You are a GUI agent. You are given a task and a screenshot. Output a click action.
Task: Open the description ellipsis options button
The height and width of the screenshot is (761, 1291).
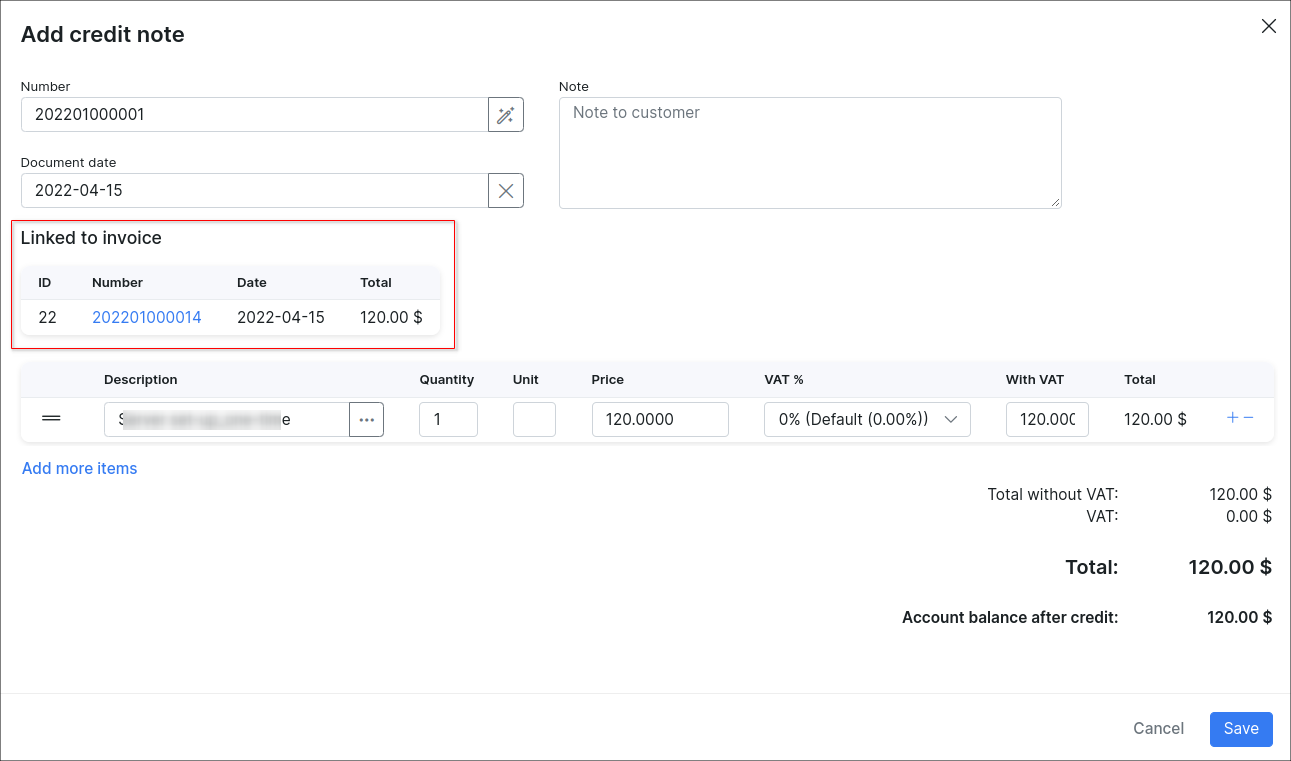(366, 420)
